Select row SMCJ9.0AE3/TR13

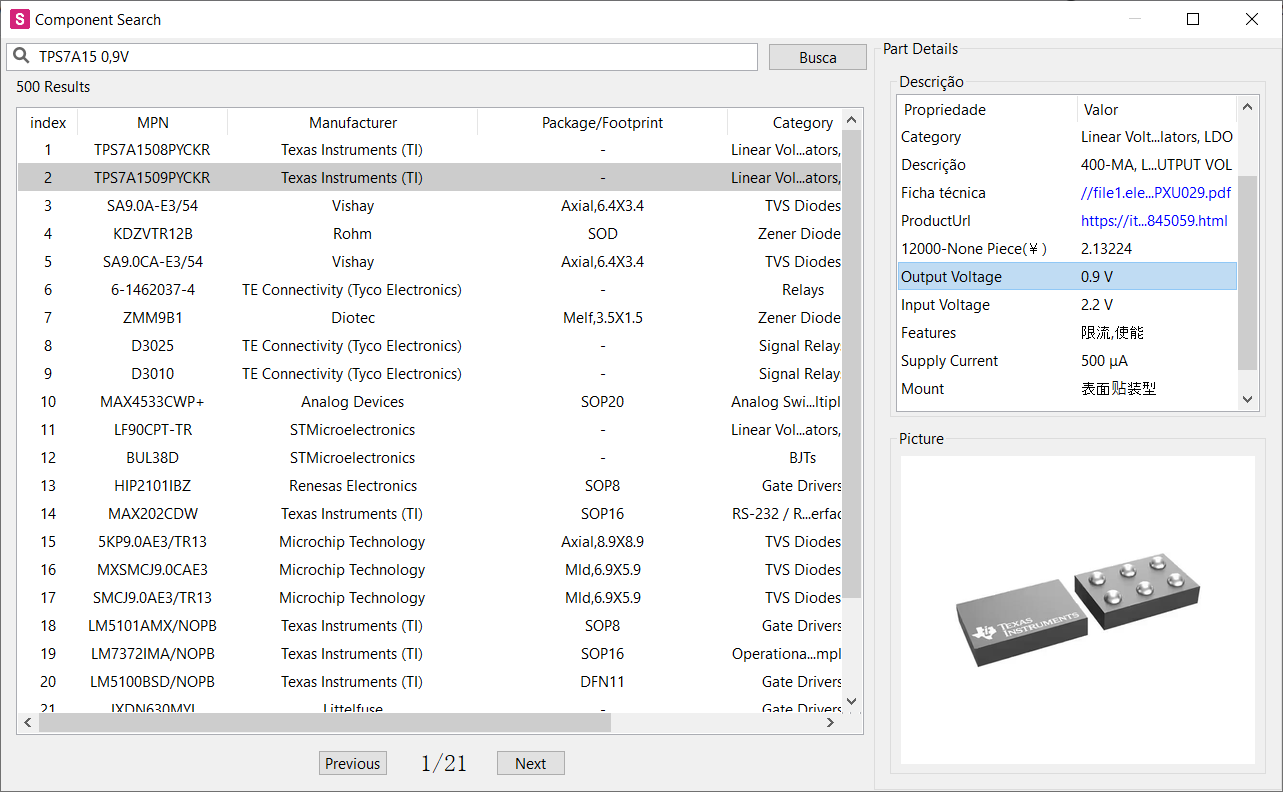tap(430, 598)
